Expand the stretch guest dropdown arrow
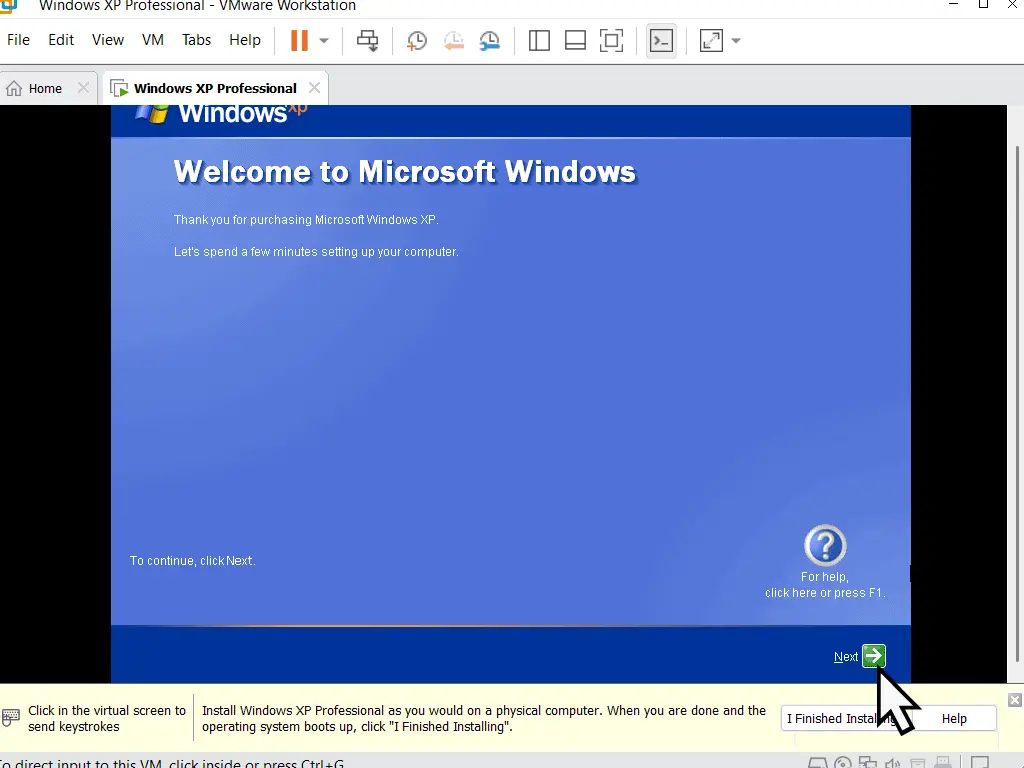The height and width of the screenshot is (768, 1024). pyautogui.click(x=736, y=40)
